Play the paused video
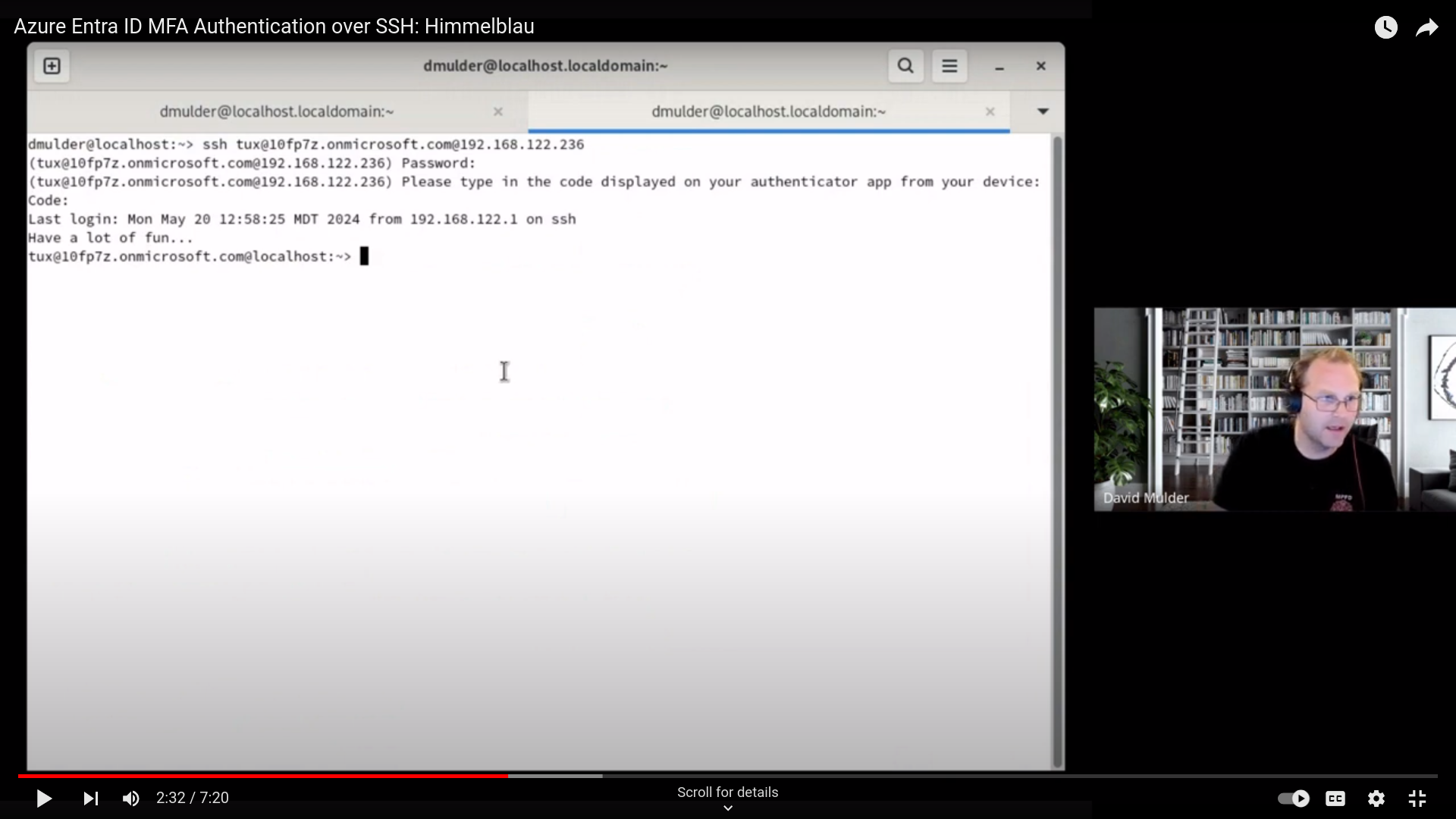The image size is (1456, 819). point(44,799)
